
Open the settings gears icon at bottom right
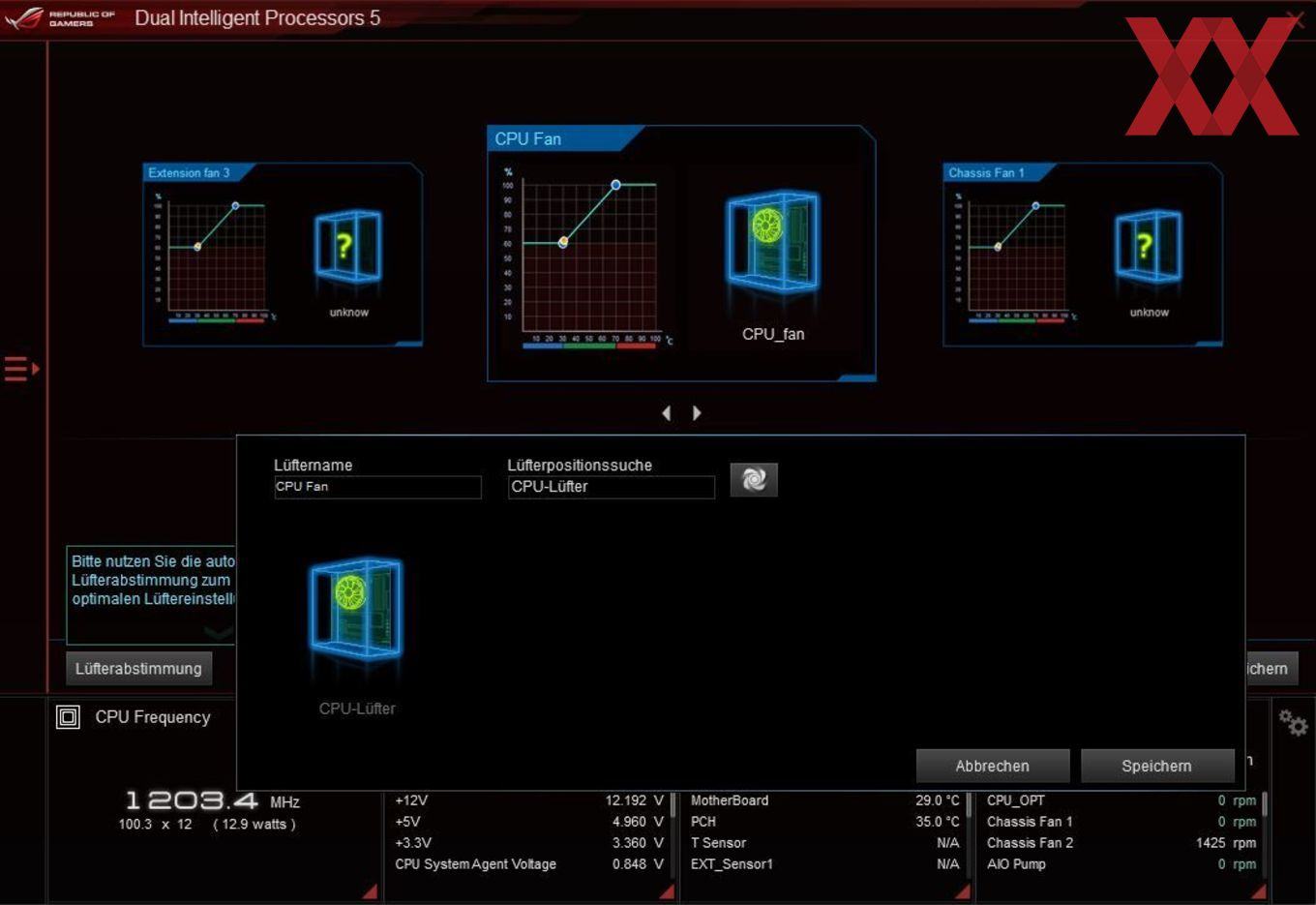coord(1293,722)
